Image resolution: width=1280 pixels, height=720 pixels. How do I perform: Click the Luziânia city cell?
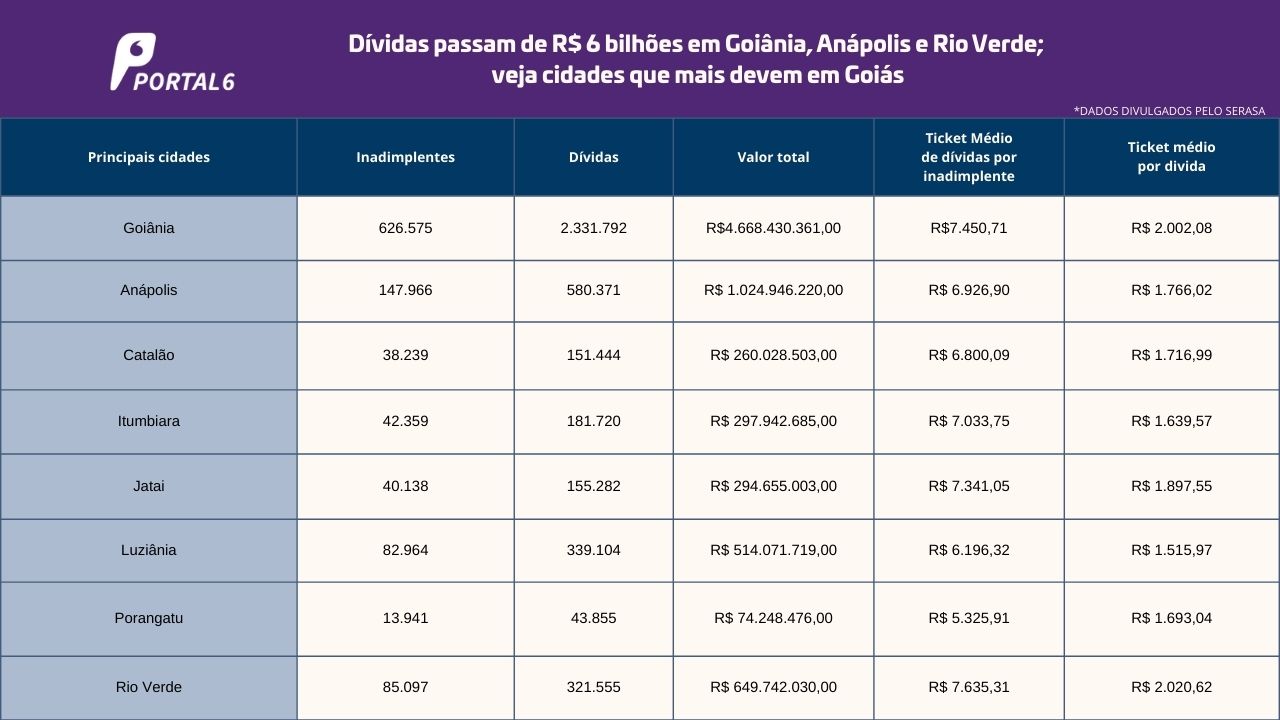[149, 550]
